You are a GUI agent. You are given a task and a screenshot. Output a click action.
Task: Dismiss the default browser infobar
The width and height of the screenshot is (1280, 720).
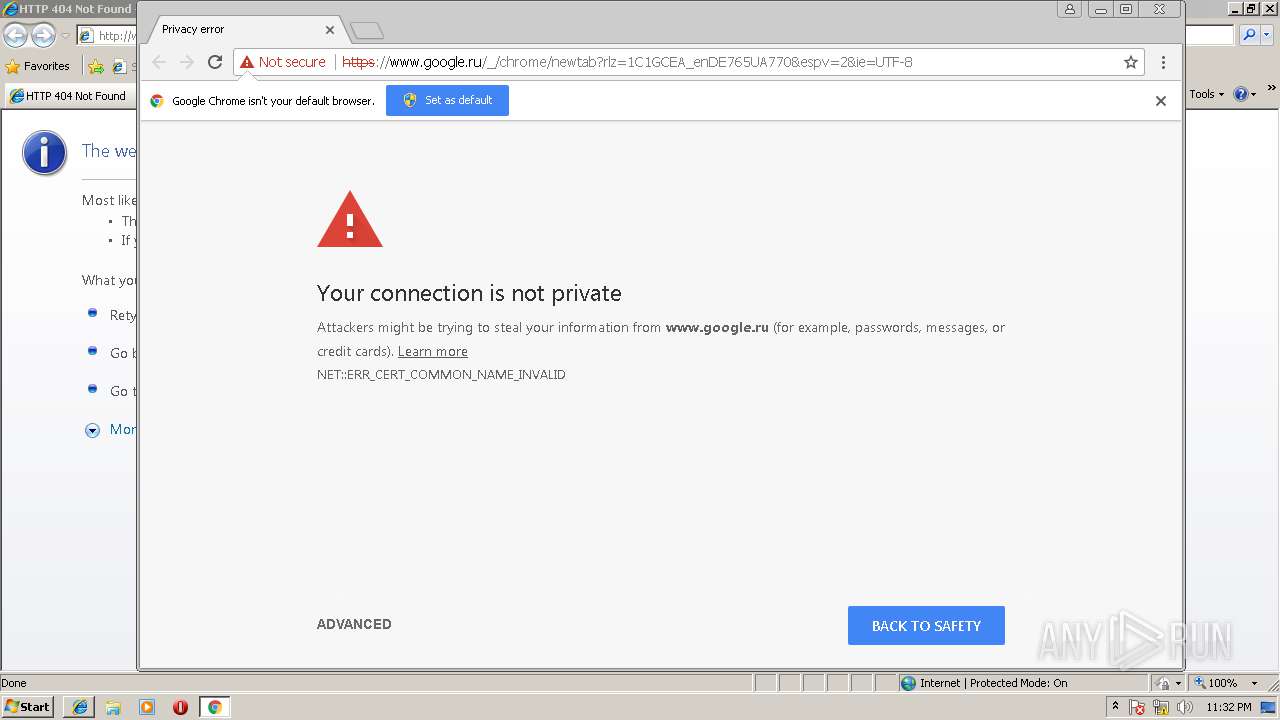1161,101
